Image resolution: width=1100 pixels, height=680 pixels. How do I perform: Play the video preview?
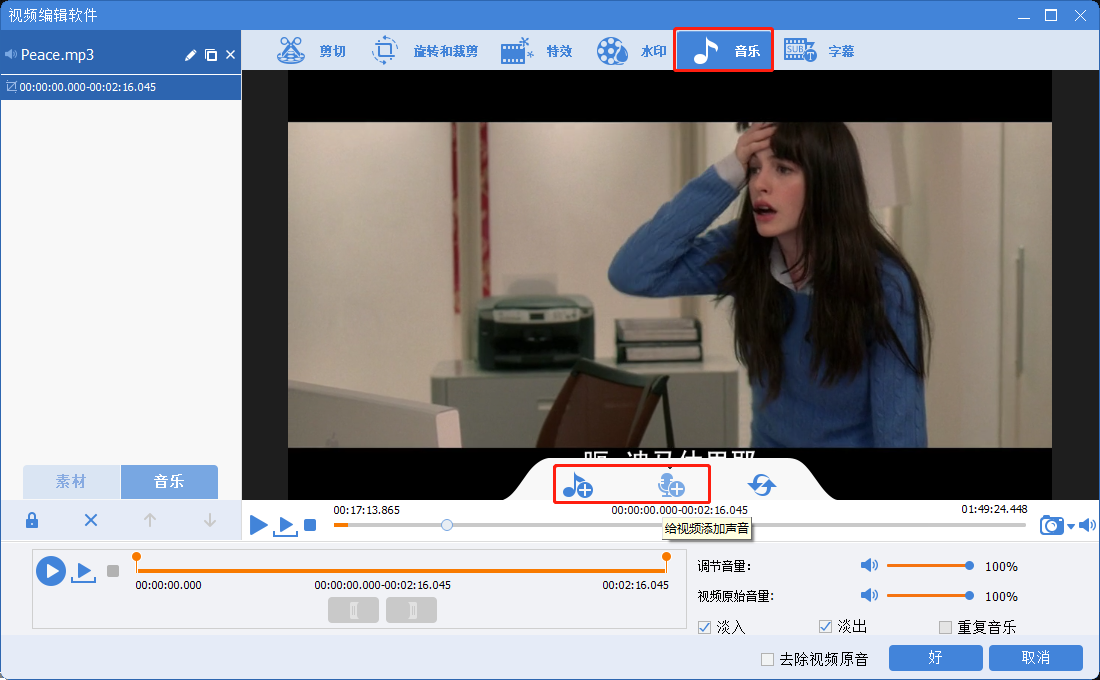258,524
